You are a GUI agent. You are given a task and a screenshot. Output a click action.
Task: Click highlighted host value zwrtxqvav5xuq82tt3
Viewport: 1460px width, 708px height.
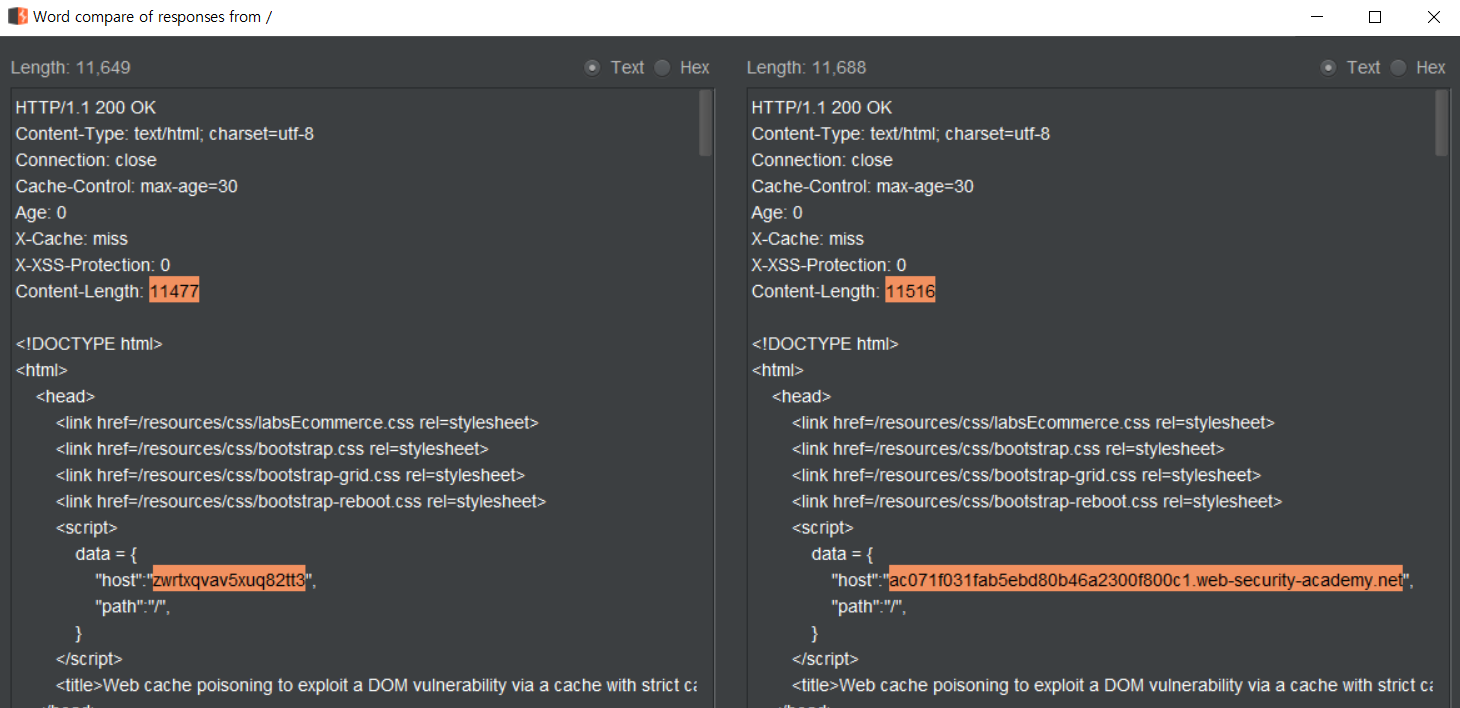(x=229, y=580)
